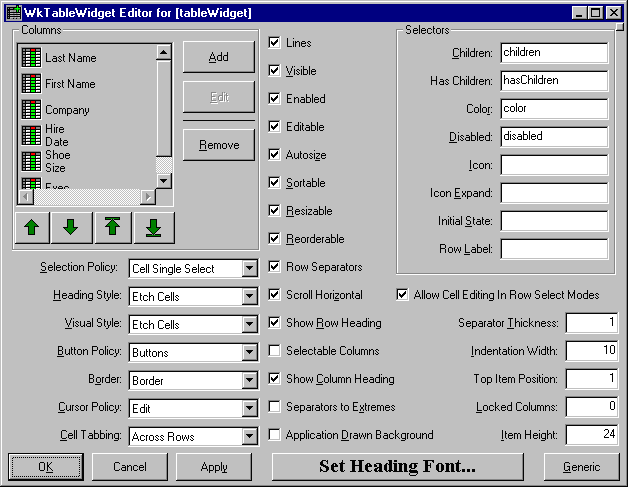This screenshot has width=628, height=487.
Task: Select the First Name column icon
Action: click(x=31, y=84)
